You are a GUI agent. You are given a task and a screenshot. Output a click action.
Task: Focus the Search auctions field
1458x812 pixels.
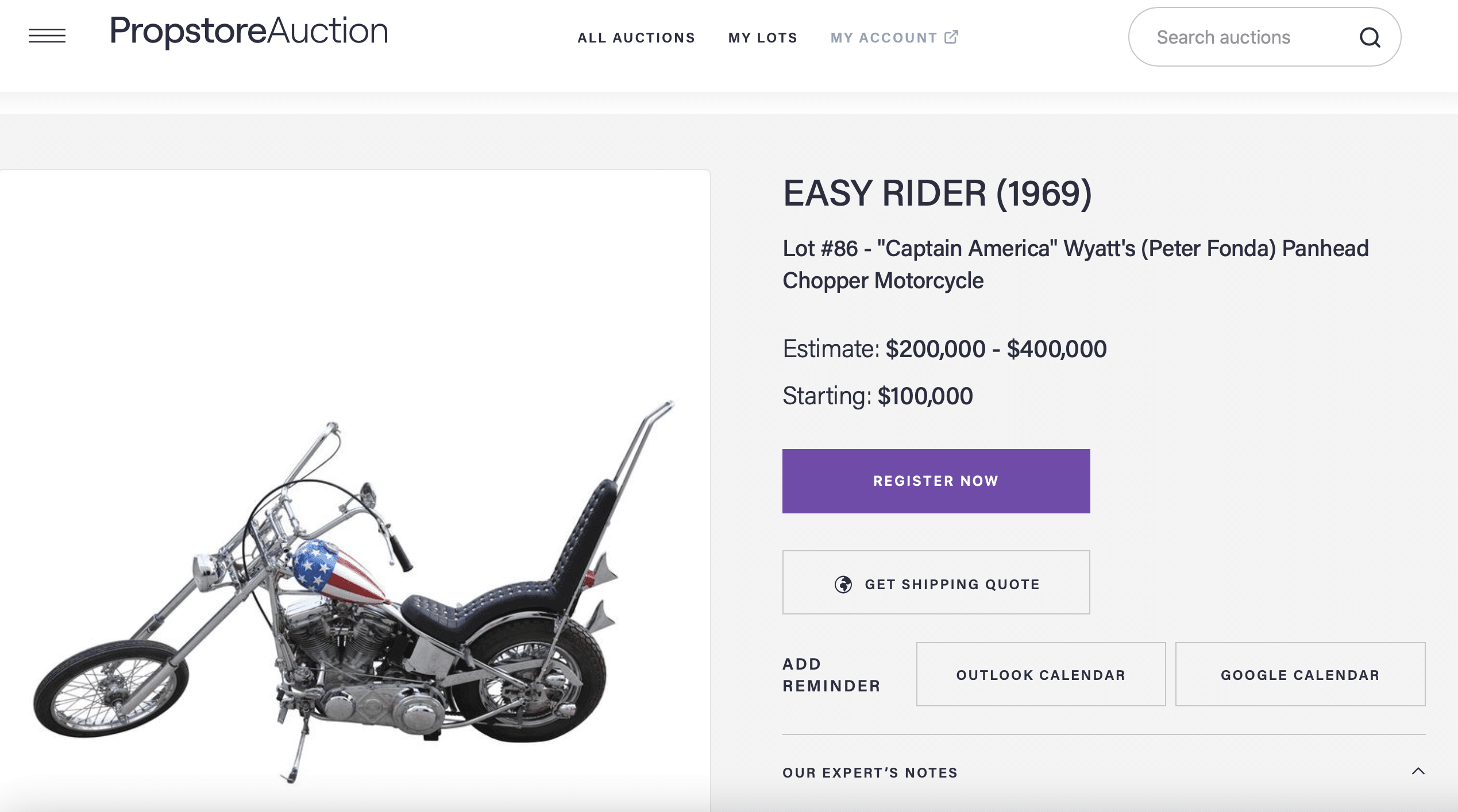(1241, 37)
